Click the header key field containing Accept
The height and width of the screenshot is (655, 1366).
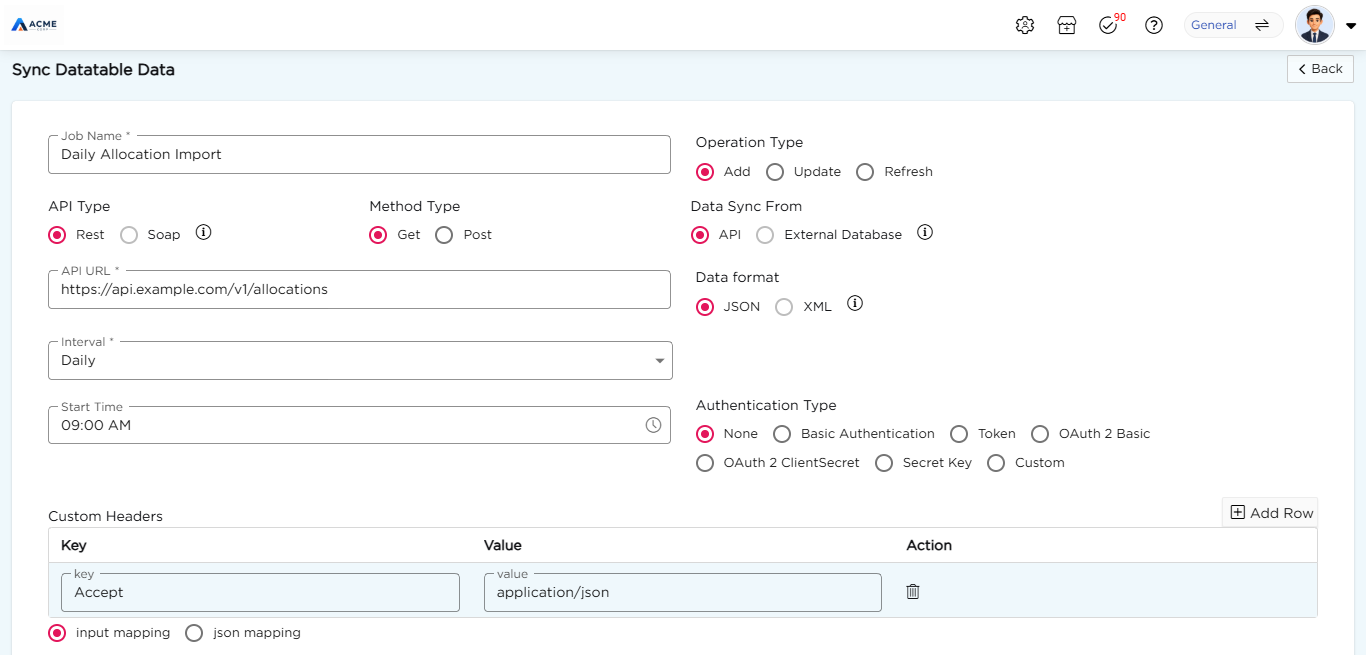click(x=260, y=592)
